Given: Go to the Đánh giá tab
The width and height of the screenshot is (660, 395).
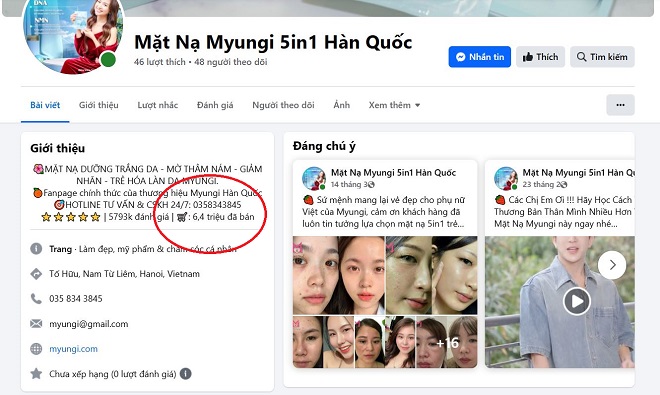Looking at the screenshot, I should pos(215,105).
